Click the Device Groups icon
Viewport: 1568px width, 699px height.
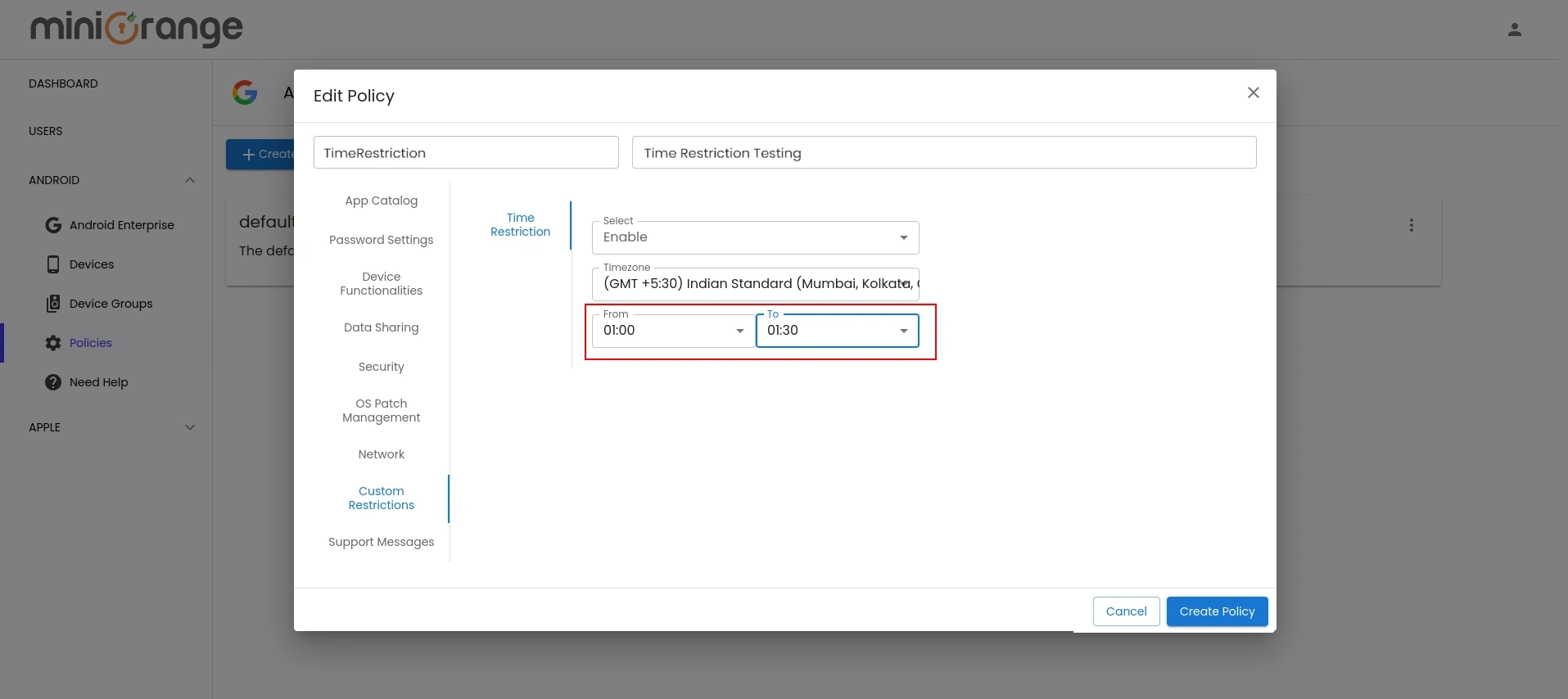coord(53,304)
